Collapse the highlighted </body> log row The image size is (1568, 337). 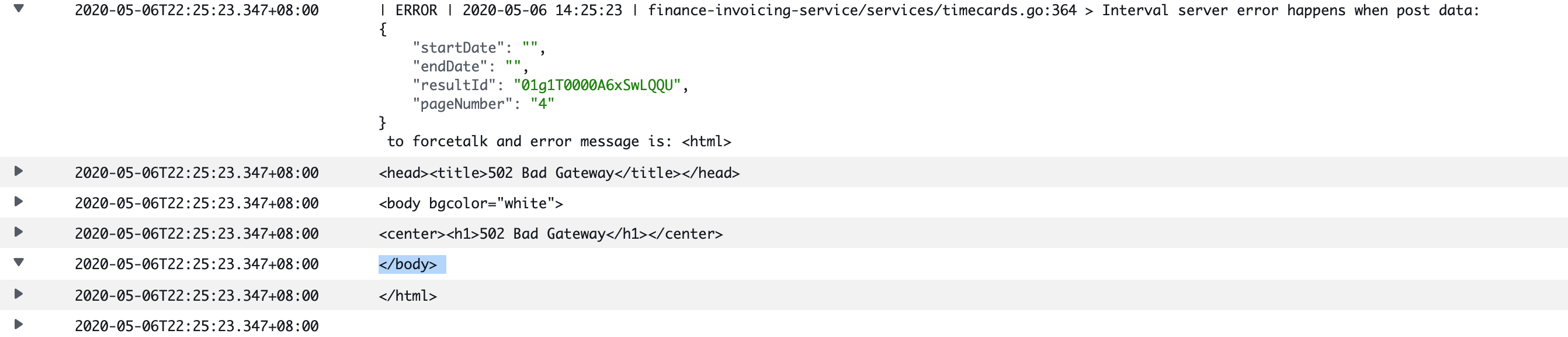pyautogui.click(x=19, y=263)
